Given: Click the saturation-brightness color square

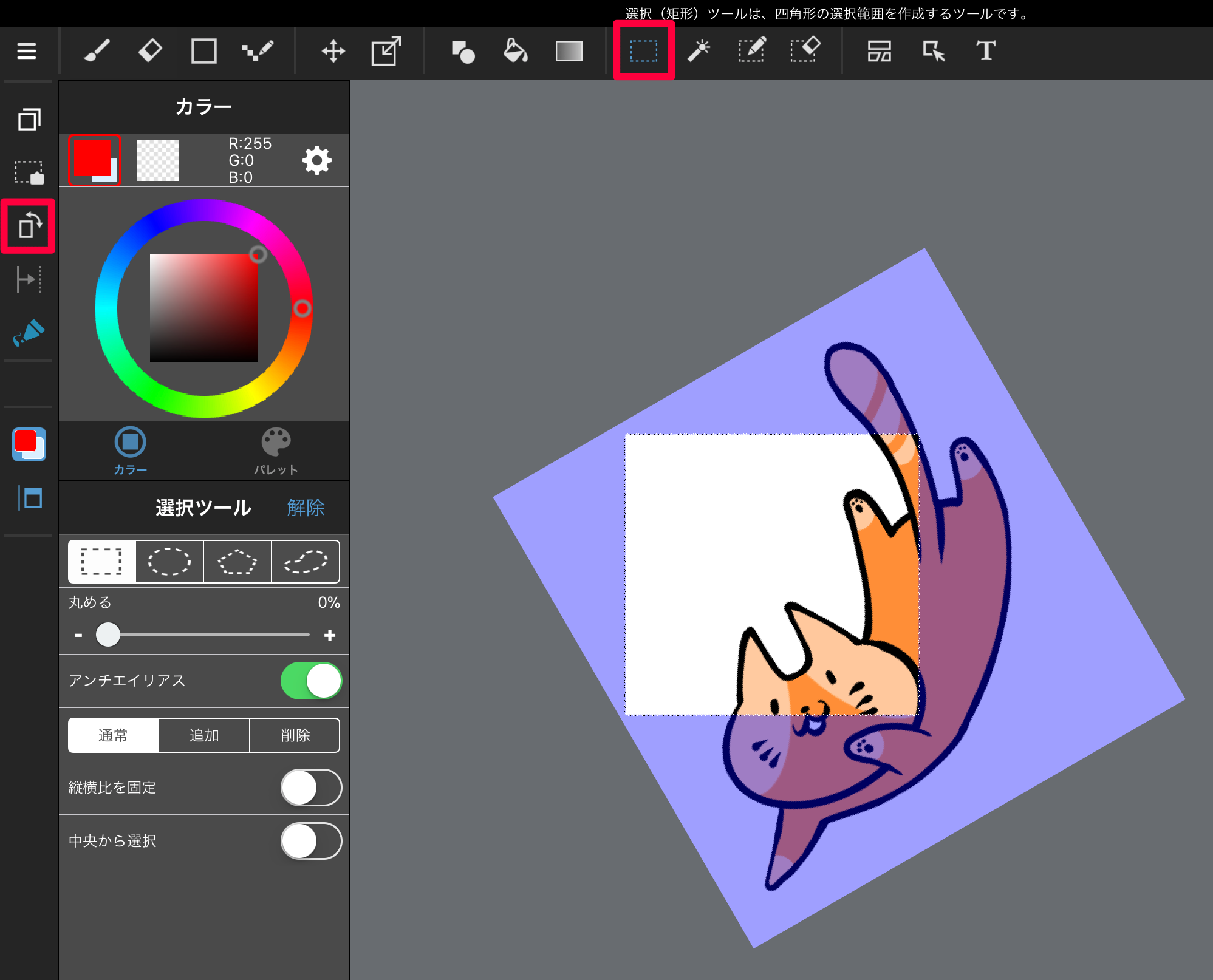Looking at the screenshot, I should click(204, 308).
